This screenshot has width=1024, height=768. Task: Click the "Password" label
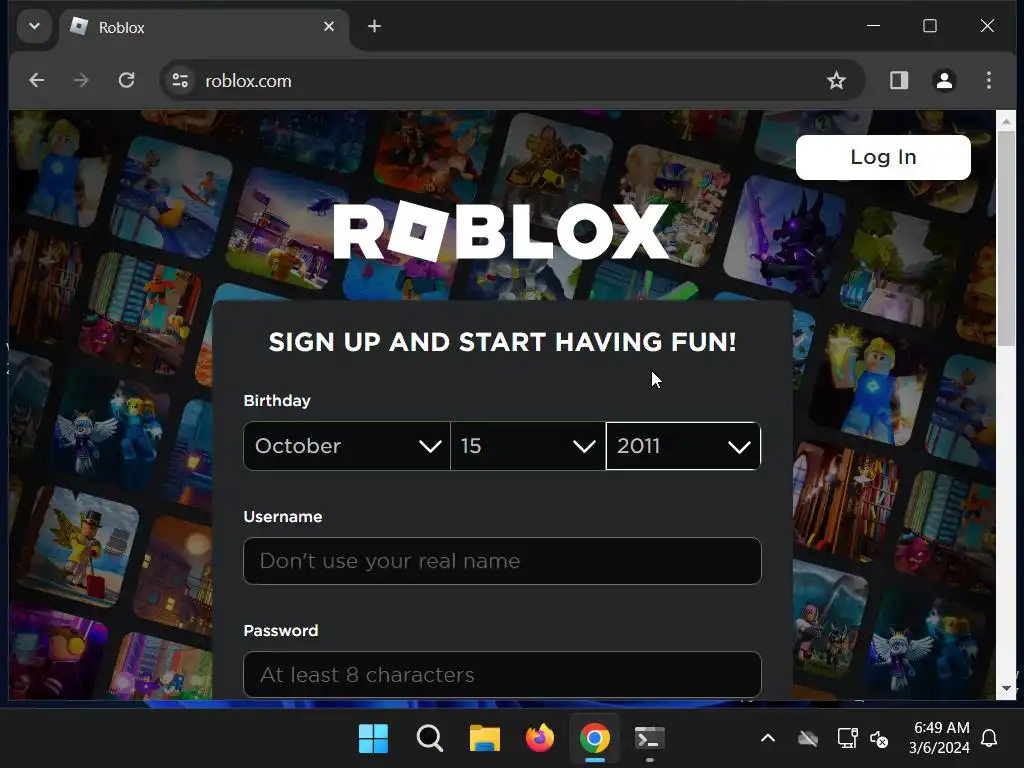pyautogui.click(x=281, y=630)
